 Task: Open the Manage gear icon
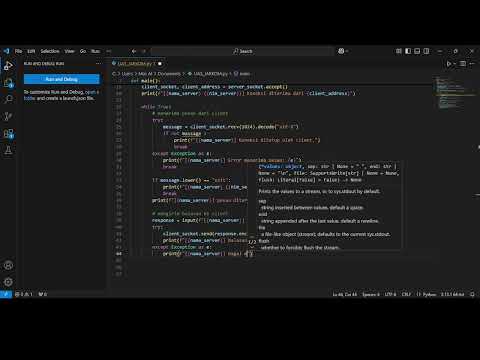pyautogui.click(x=8, y=282)
